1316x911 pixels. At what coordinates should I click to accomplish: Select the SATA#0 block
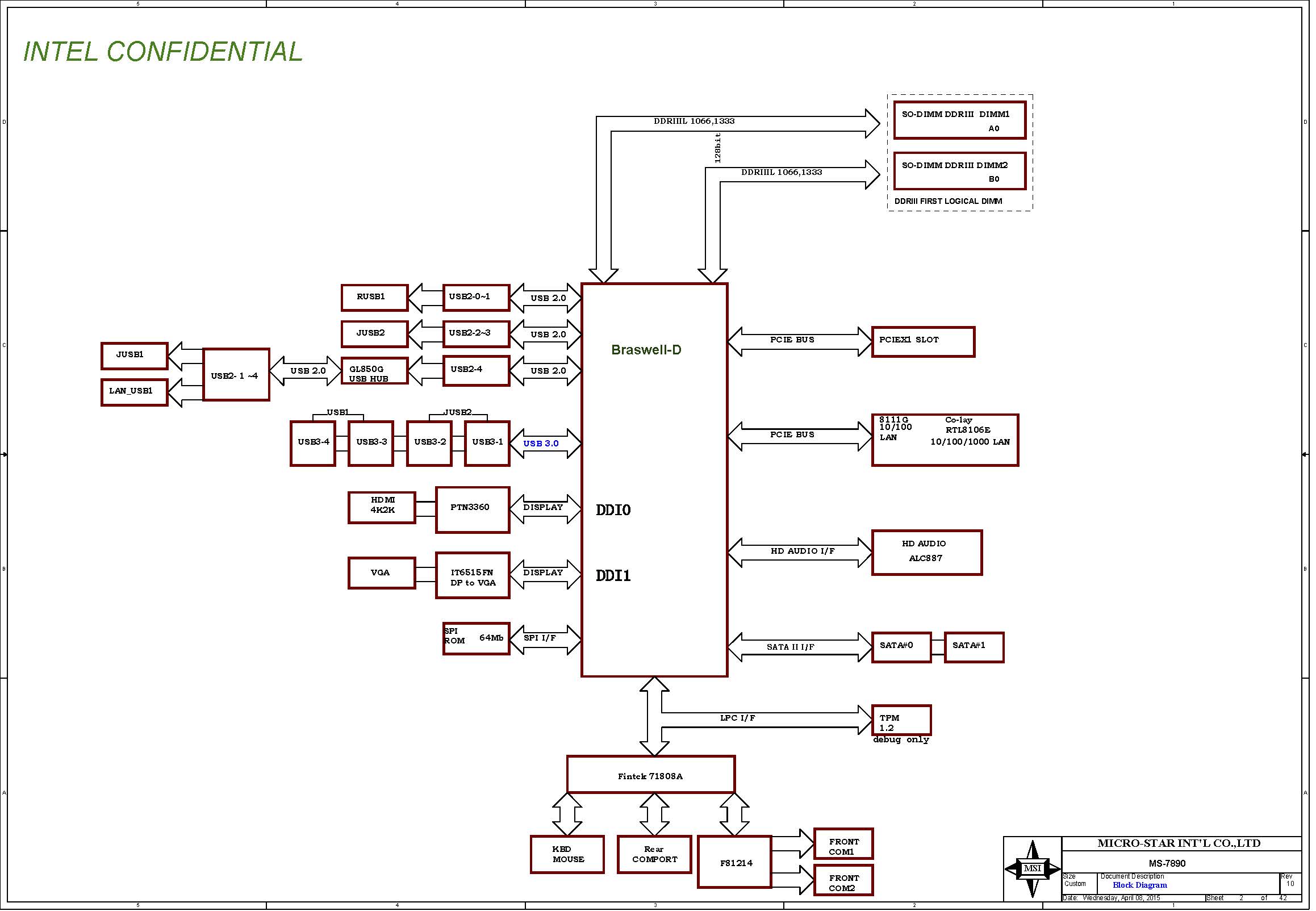tap(901, 647)
